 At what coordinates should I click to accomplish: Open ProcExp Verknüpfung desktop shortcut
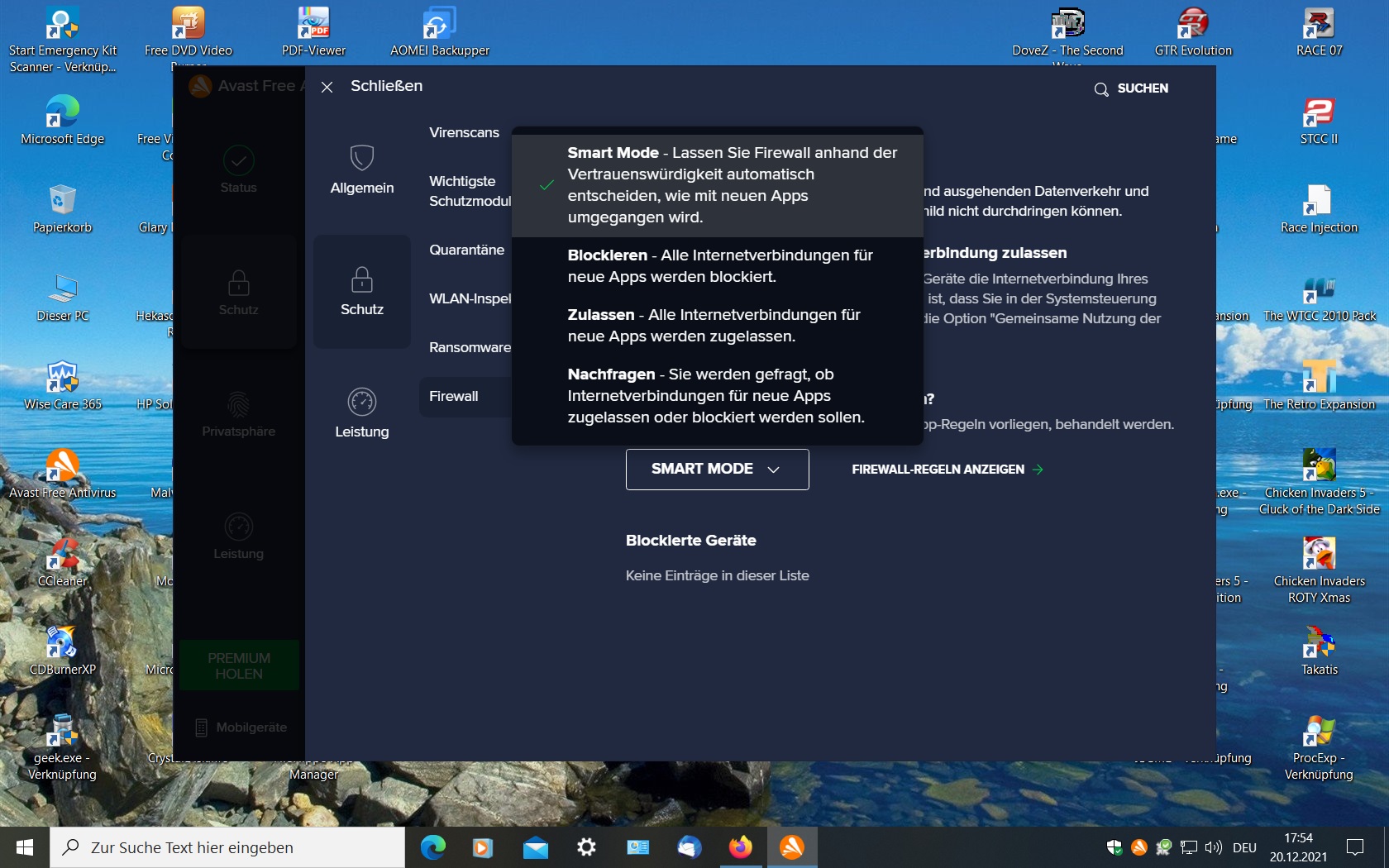point(1320,748)
